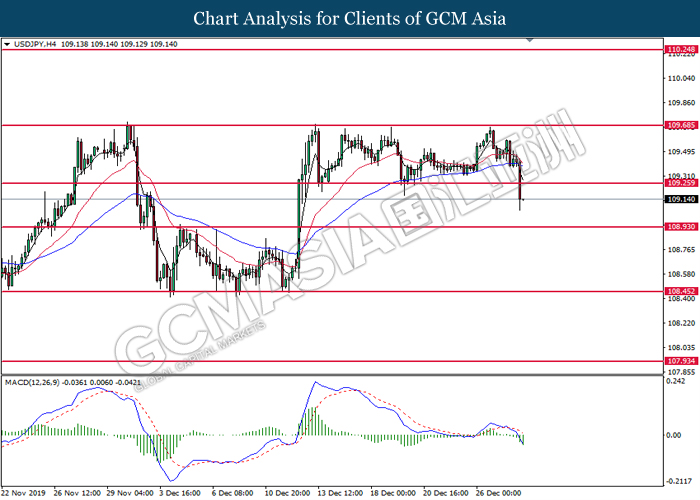Click the 109.860 price axis value

(681, 103)
